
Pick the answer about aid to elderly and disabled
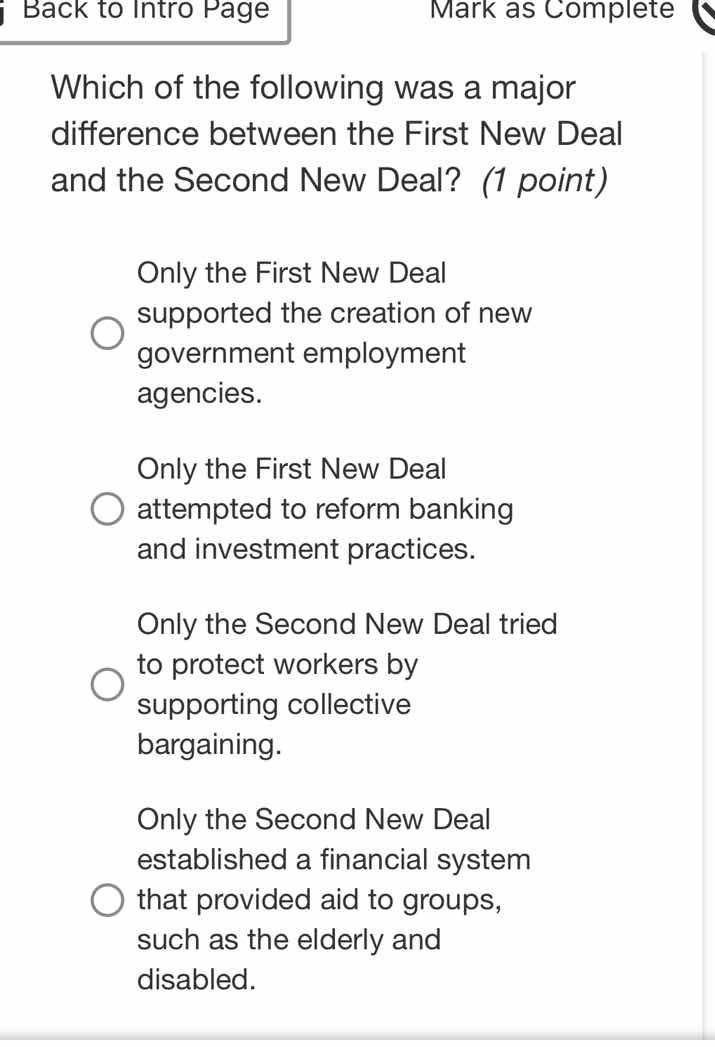coord(106,899)
